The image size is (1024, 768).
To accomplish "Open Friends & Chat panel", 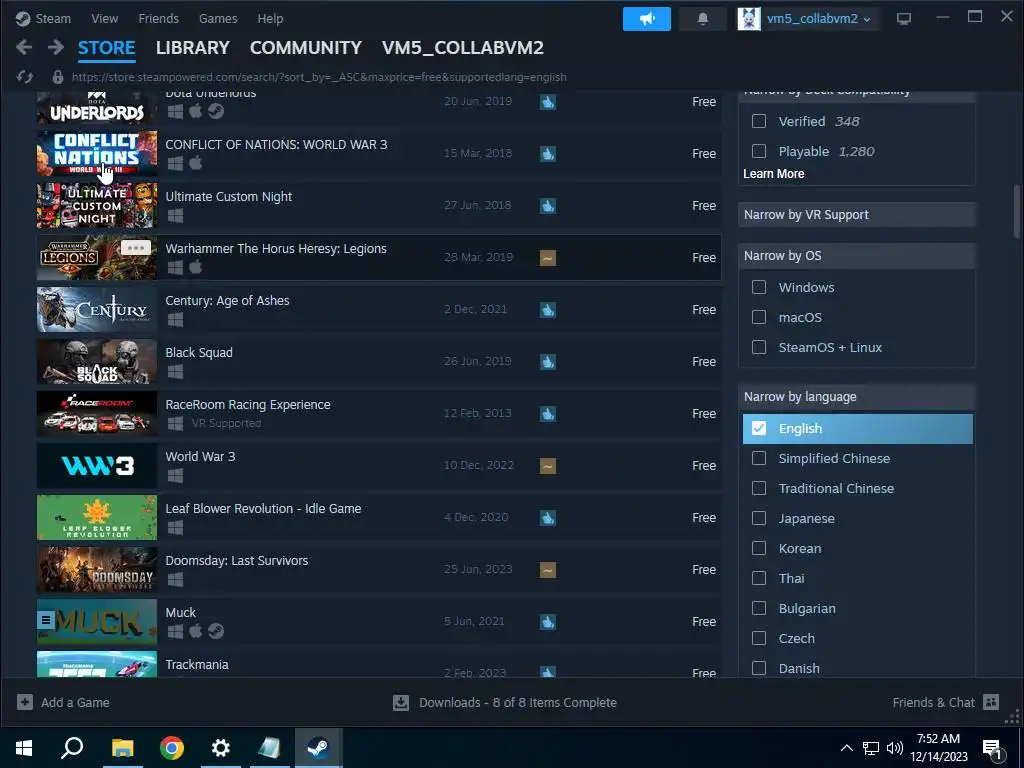I will click(x=946, y=702).
